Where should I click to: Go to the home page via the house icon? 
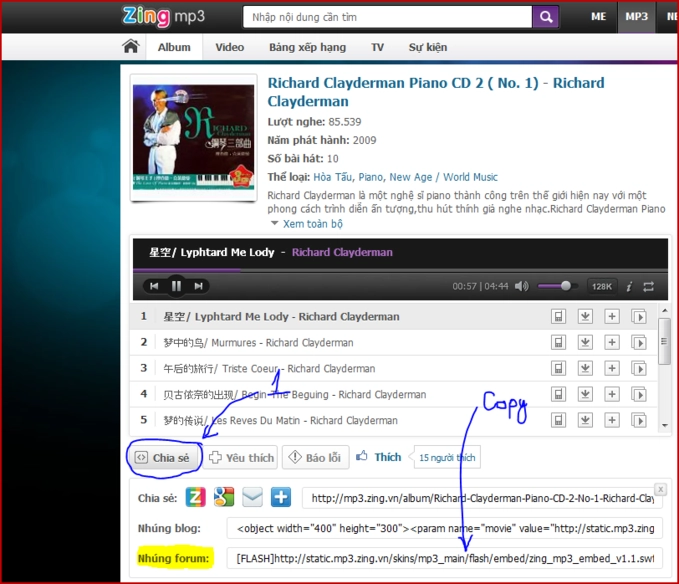(130, 46)
